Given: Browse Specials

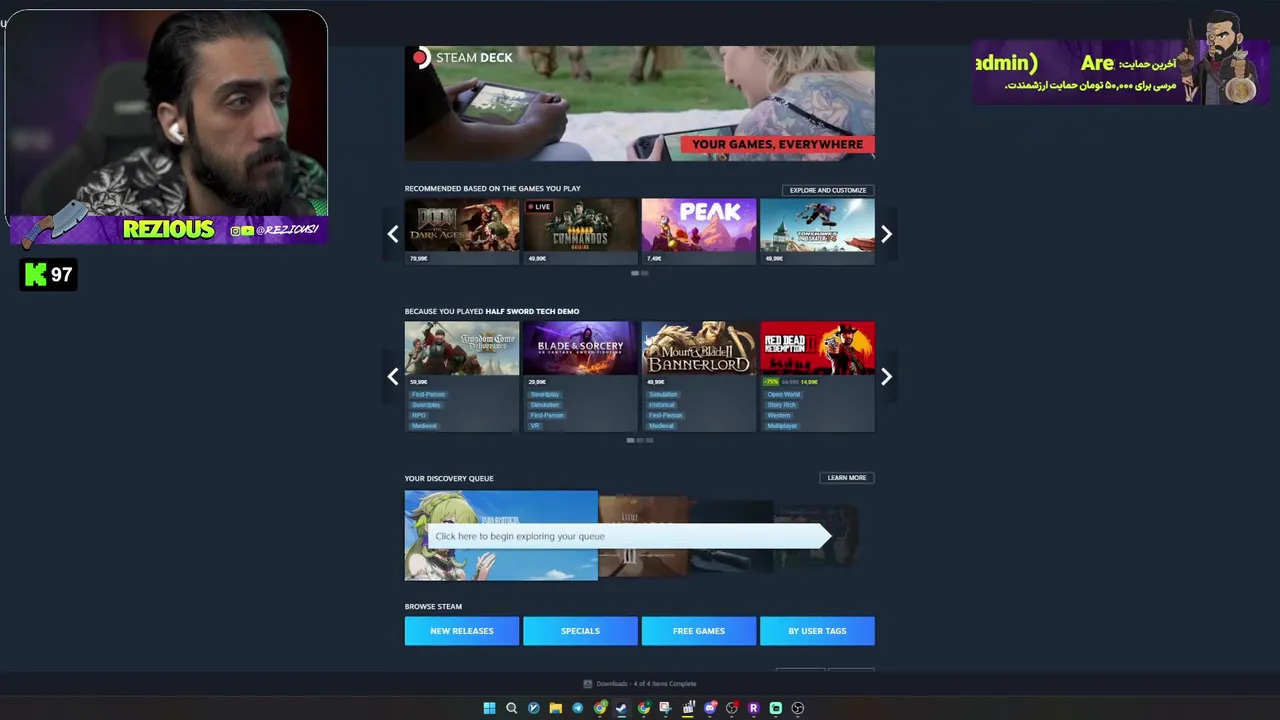Looking at the screenshot, I should coord(580,631).
